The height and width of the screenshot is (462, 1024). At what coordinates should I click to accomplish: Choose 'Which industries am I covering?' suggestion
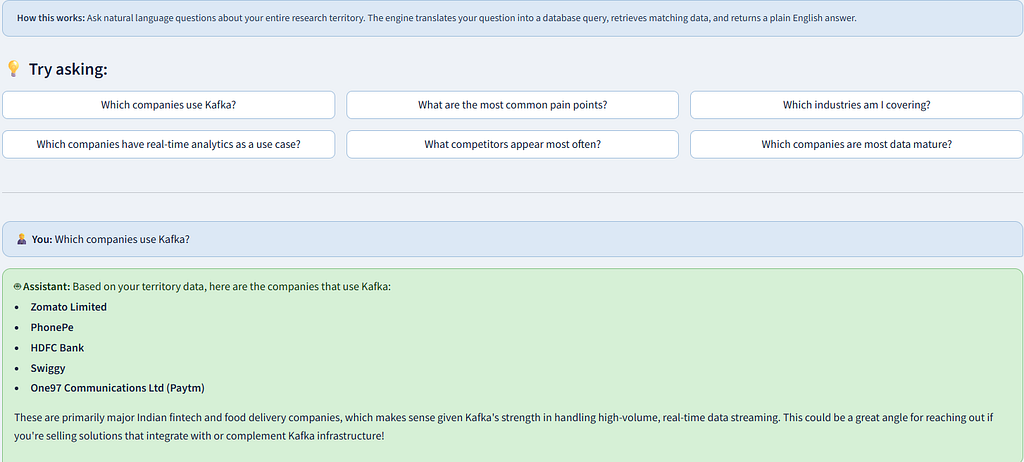pyautogui.click(x=856, y=105)
